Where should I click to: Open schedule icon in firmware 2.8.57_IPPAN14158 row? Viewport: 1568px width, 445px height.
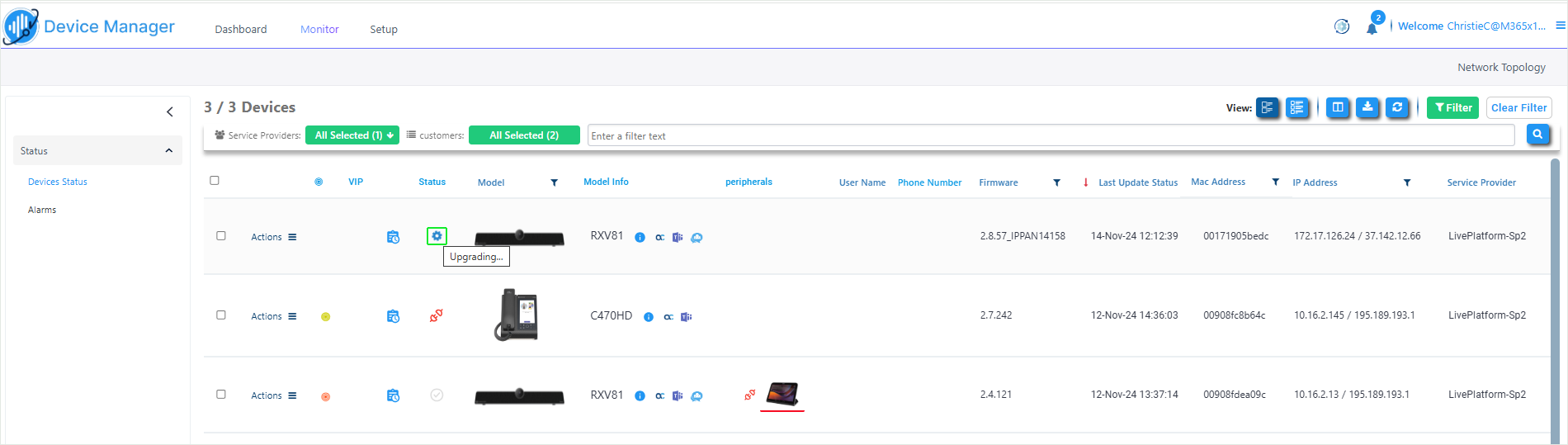[x=393, y=237]
